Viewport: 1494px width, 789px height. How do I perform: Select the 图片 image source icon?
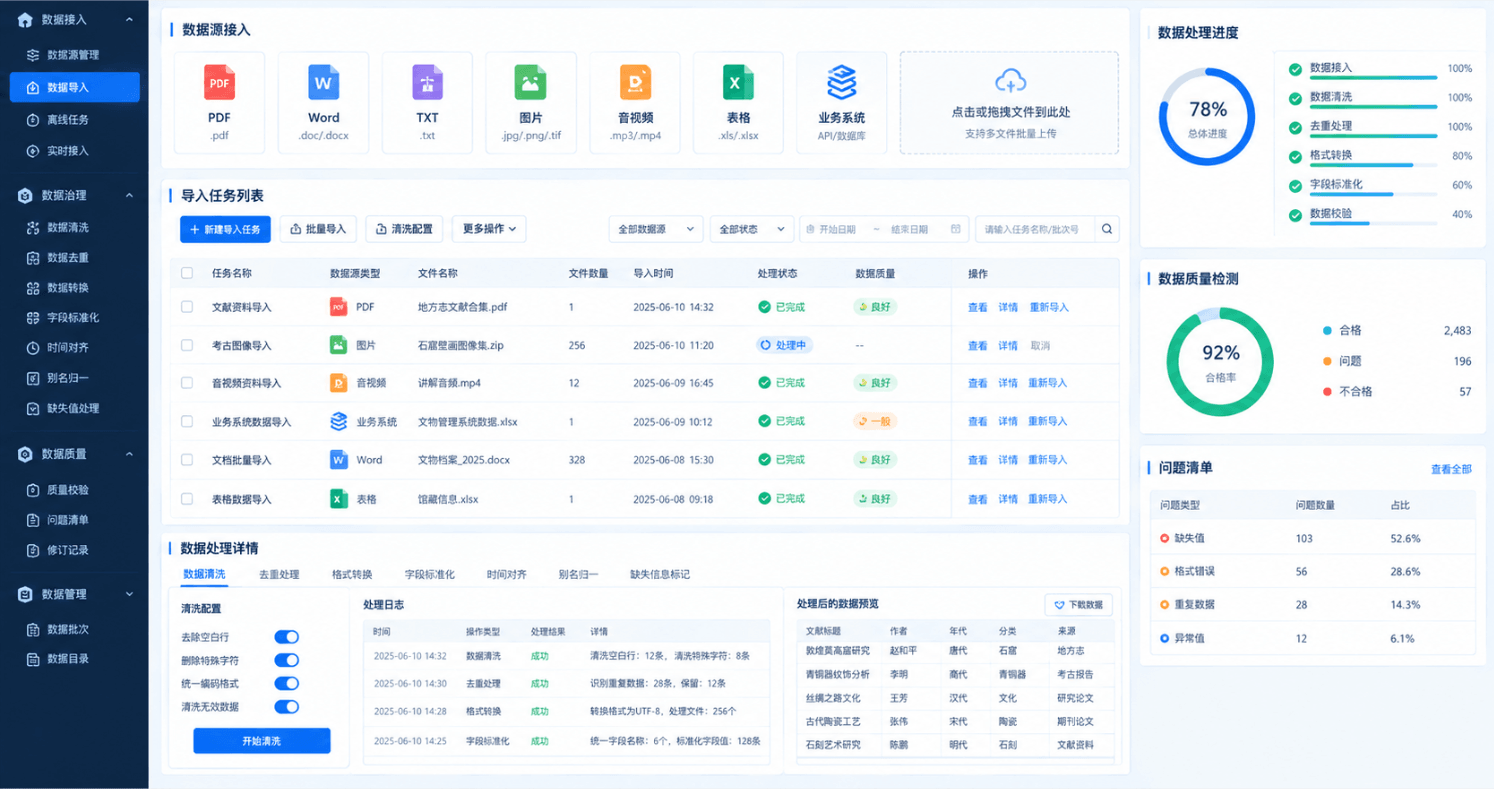[531, 83]
